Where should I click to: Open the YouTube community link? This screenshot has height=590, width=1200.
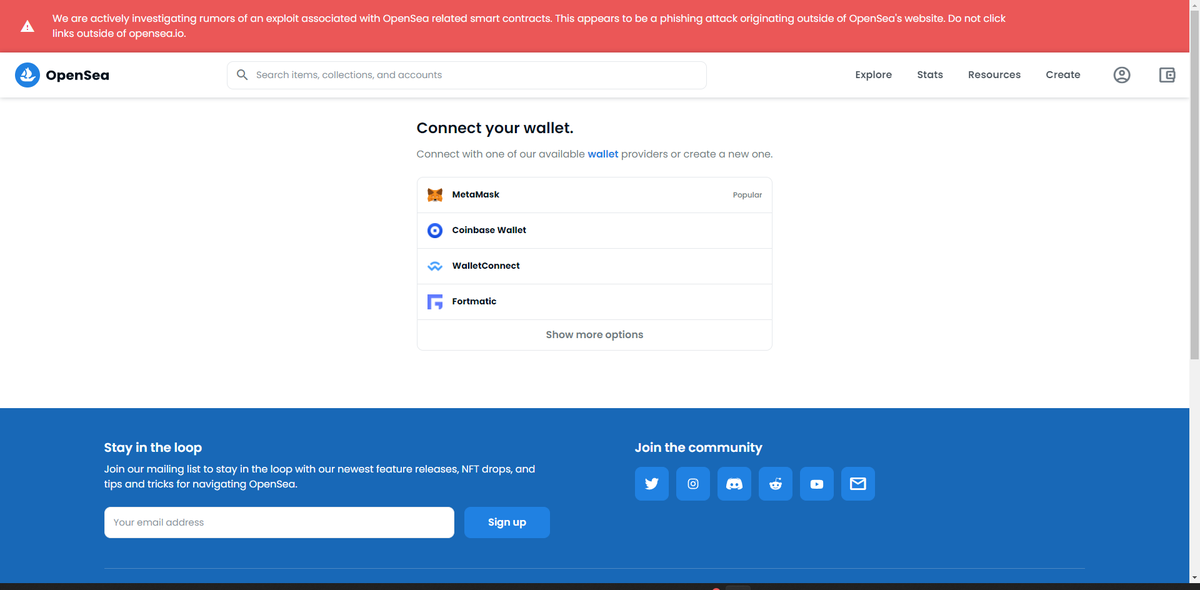(817, 484)
